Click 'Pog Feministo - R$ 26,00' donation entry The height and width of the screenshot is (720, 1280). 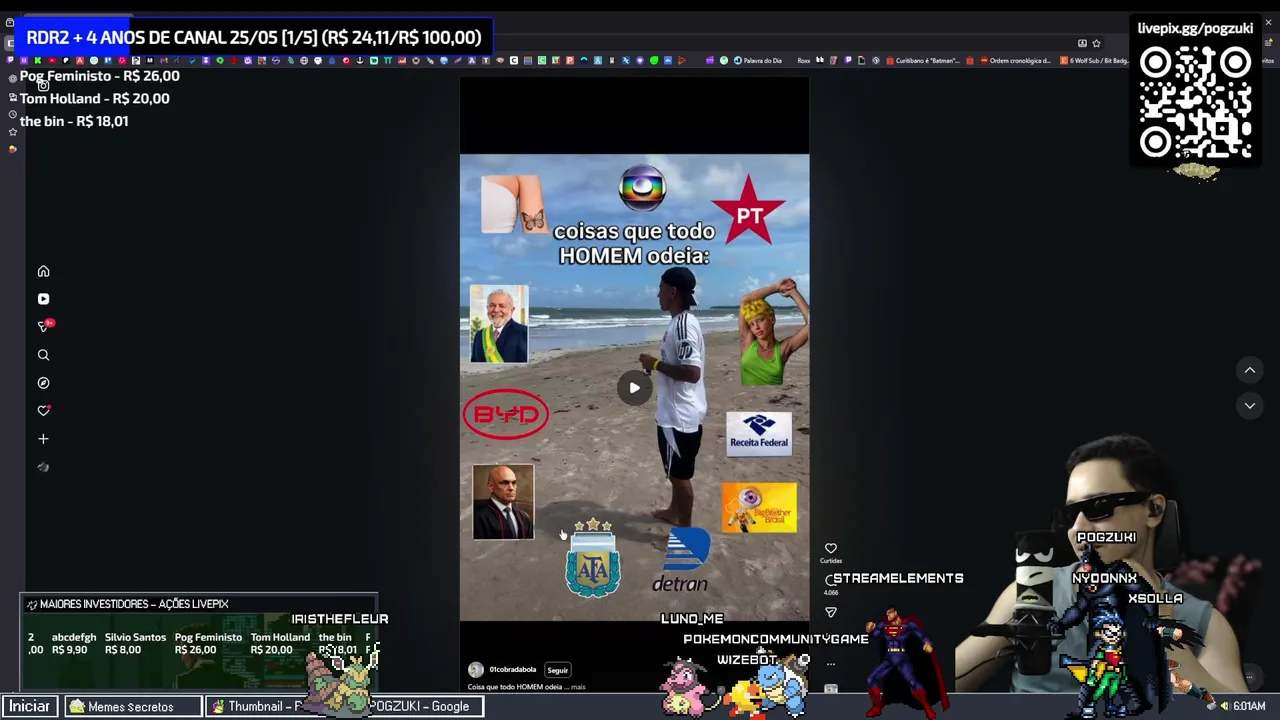[x=99, y=76]
